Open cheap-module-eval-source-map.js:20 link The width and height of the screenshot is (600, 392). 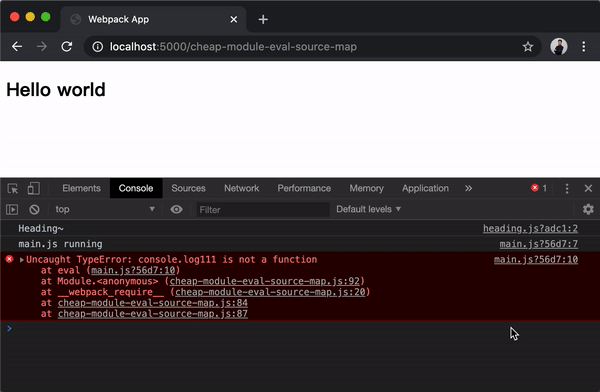pos(270,292)
